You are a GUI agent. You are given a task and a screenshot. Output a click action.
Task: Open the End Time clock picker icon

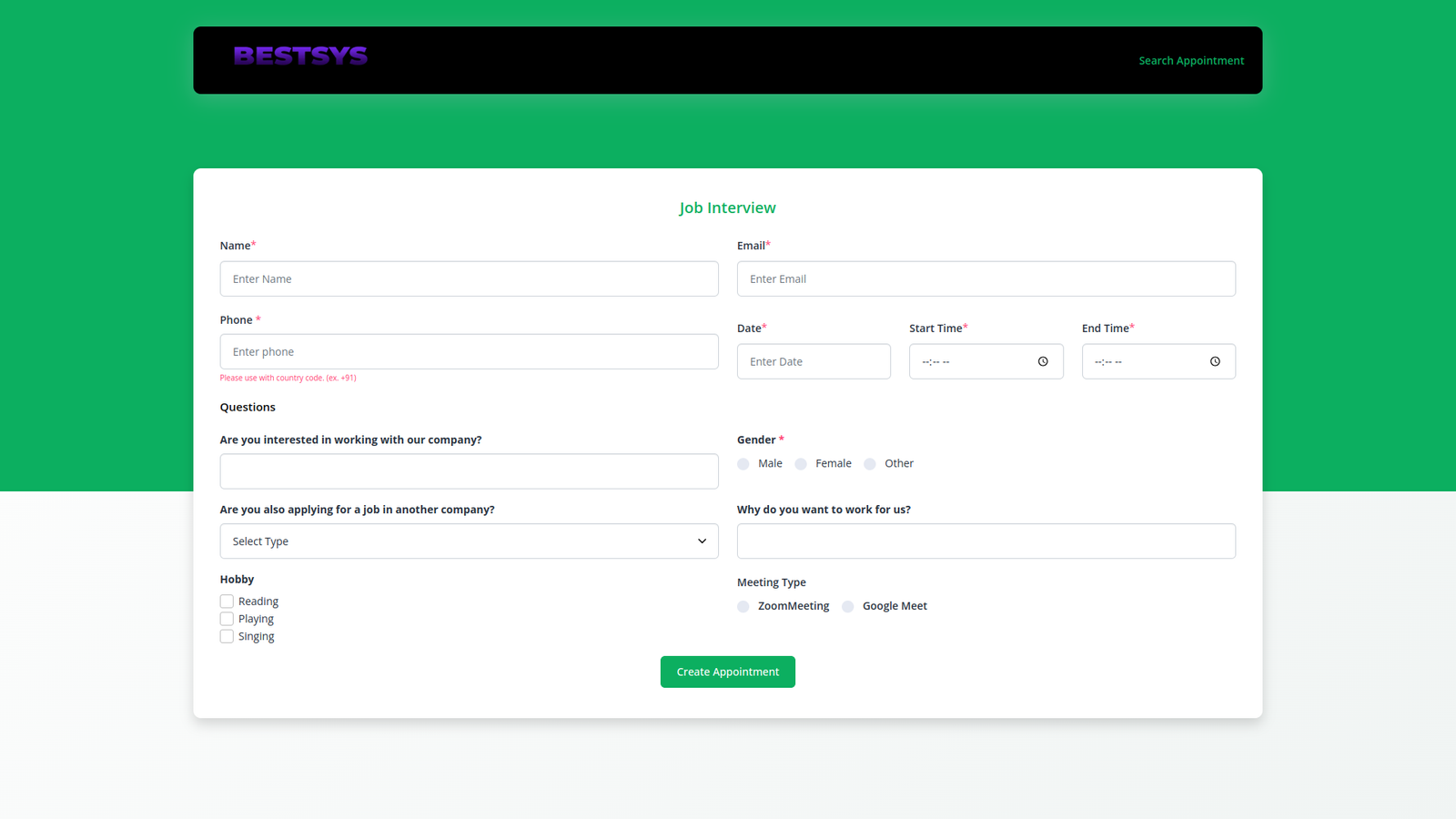click(1215, 361)
